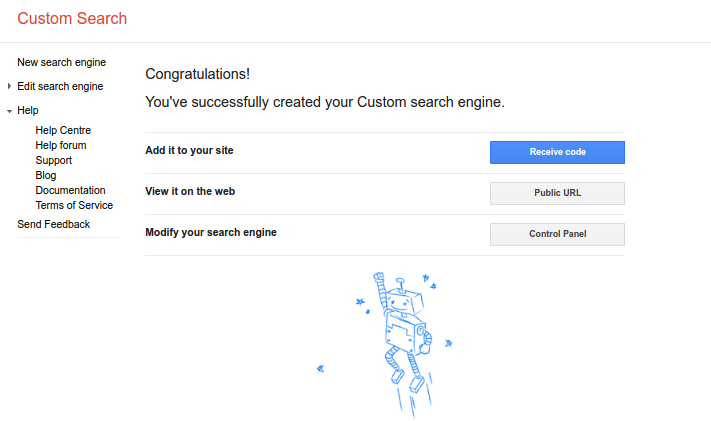
Task: Click the Help sidebar label
Action: [28, 110]
